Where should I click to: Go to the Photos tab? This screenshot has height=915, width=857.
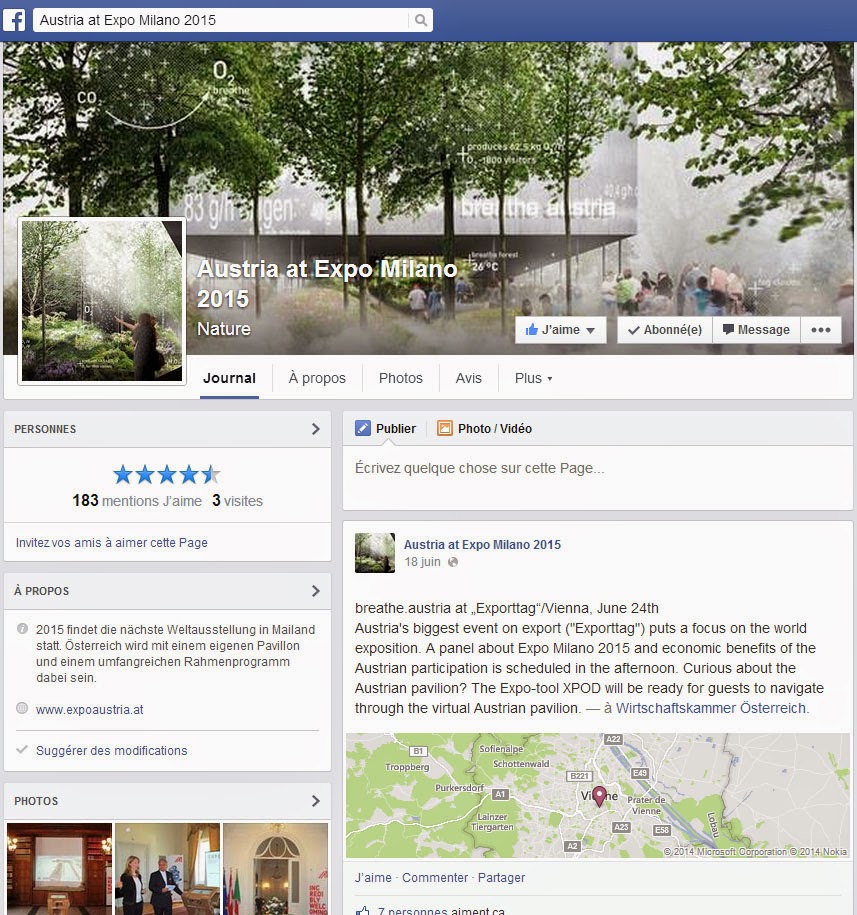tap(401, 378)
